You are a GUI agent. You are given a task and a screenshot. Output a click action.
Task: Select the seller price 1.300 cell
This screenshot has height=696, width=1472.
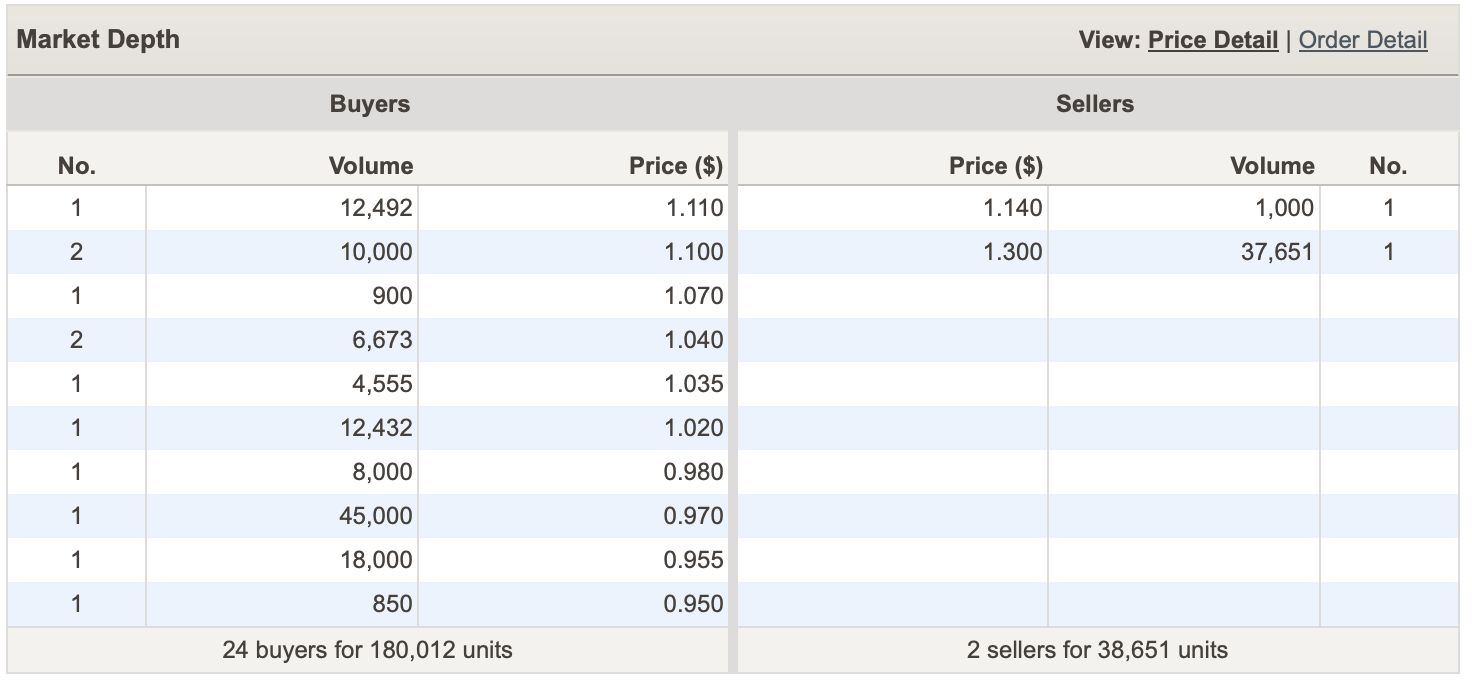(x=1012, y=252)
